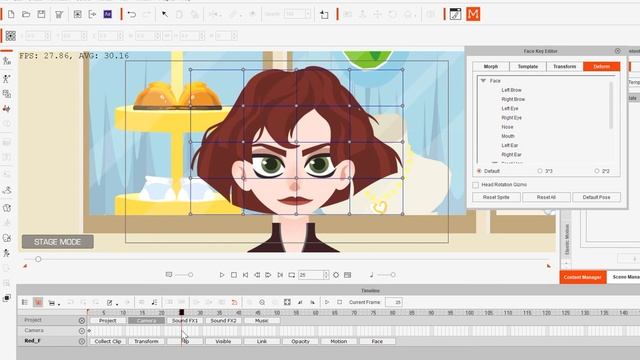Select the Deform tab
Screen dimensions: 640x360
click(x=602, y=67)
